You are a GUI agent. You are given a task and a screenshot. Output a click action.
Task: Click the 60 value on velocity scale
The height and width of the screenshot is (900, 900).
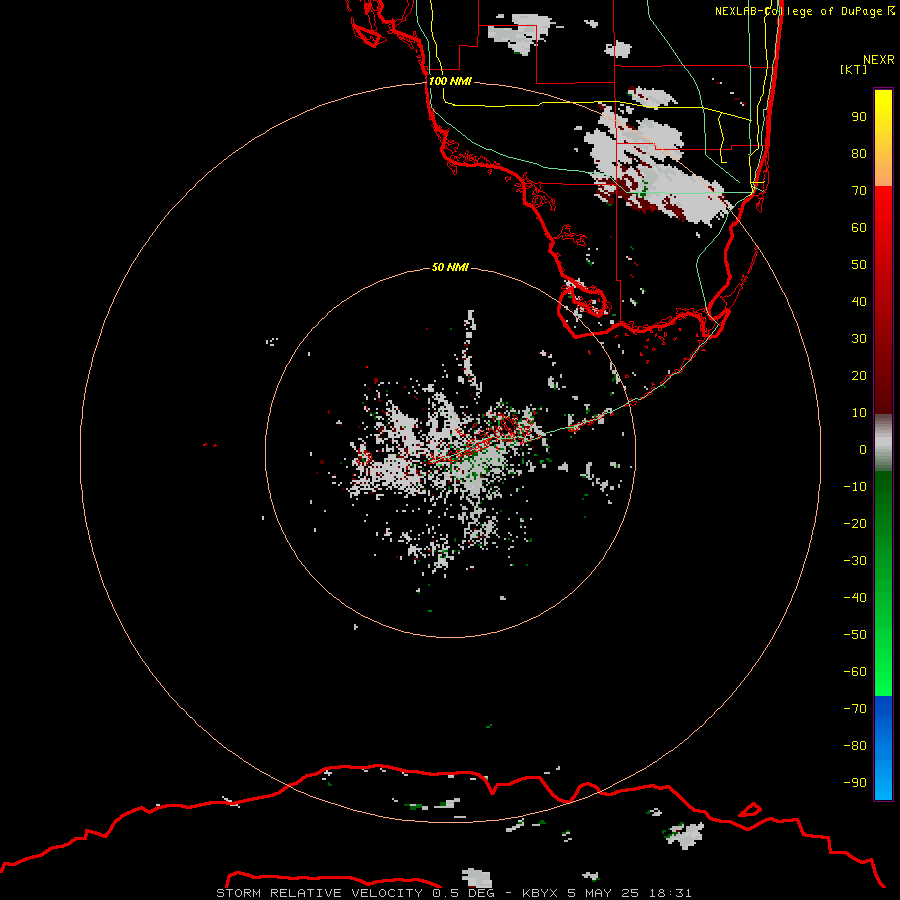click(x=859, y=227)
